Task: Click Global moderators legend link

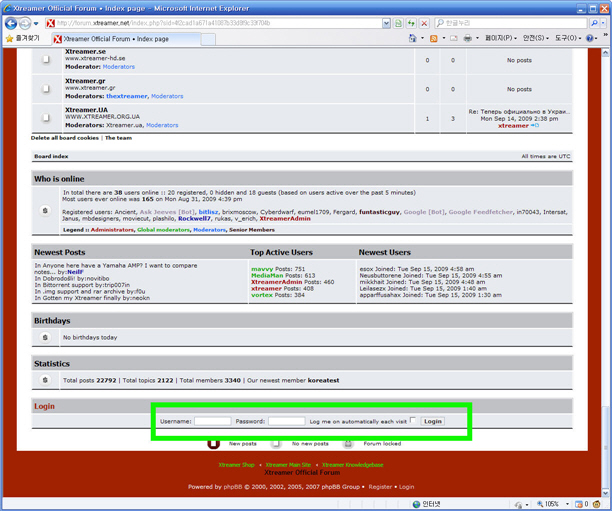Action: (x=164, y=230)
